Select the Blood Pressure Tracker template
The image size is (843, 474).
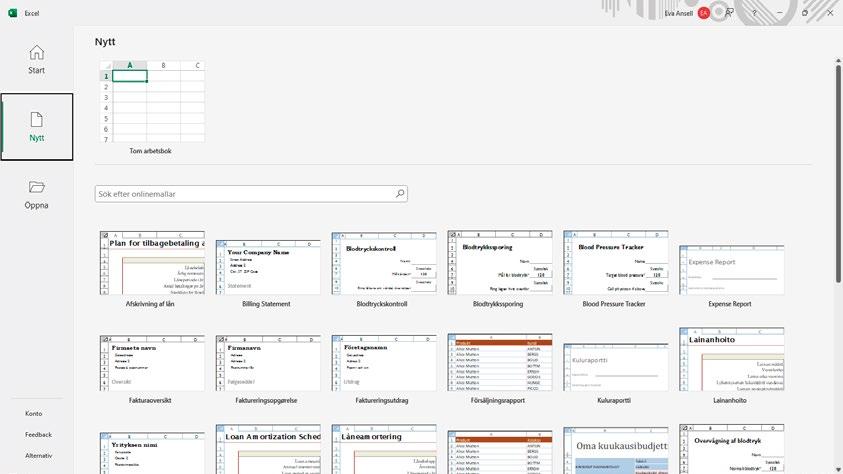pyautogui.click(x=616, y=263)
